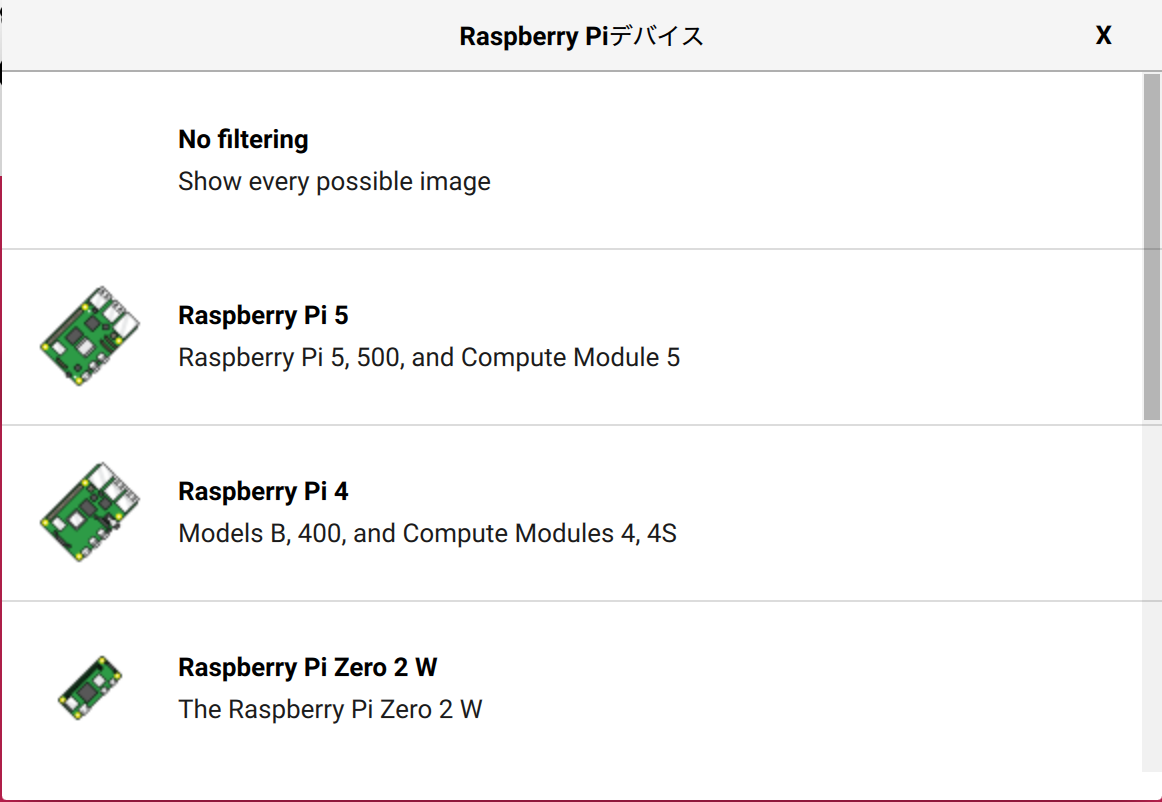Click the device list scrollbar thumb
Screen dimensions: 1162x802
(x=1151, y=245)
